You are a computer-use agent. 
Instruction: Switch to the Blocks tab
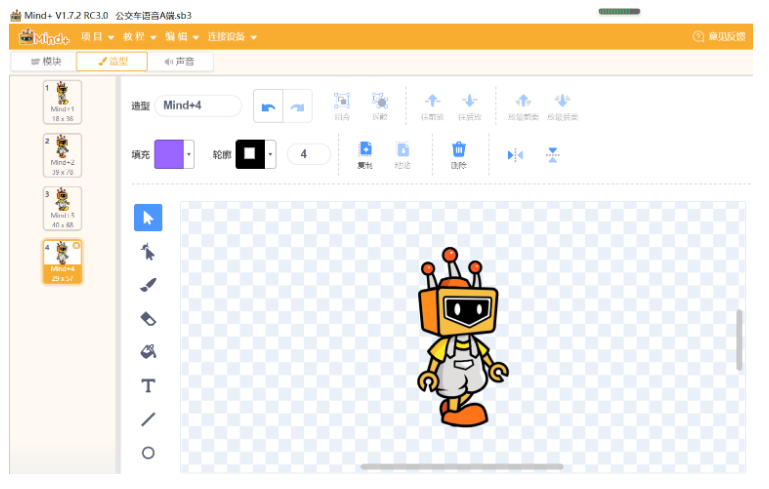[45, 61]
